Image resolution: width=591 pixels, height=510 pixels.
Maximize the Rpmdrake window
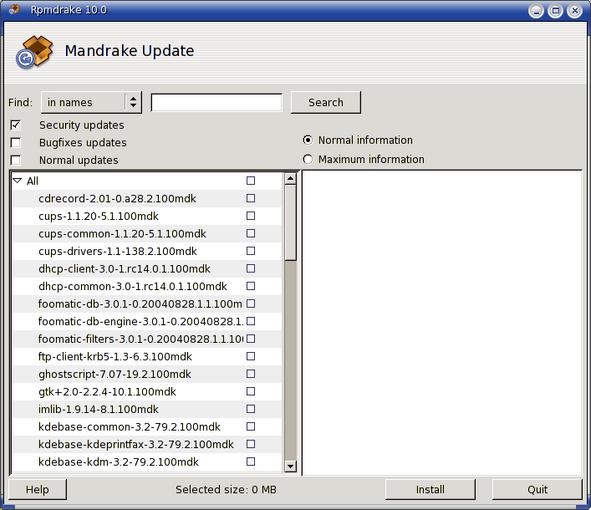point(555,11)
